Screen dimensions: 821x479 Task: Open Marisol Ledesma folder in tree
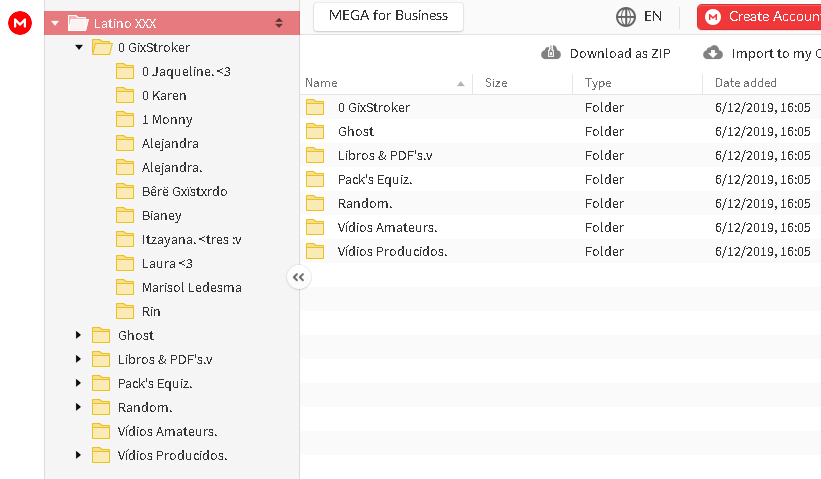pos(192,287)
